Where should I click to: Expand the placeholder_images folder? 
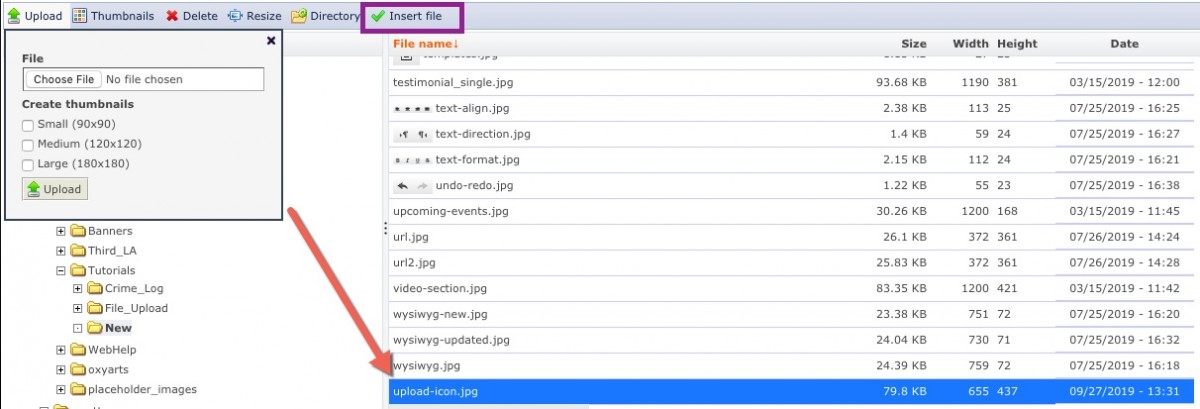(61, 389)
